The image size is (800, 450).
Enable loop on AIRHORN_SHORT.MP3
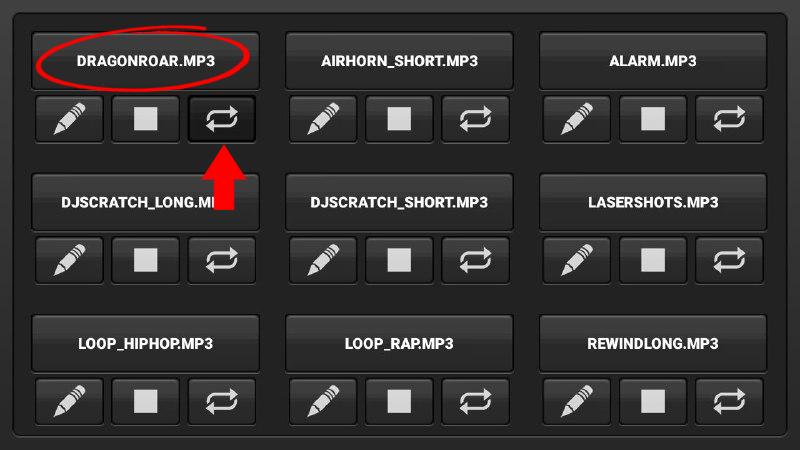[x=475, y=119]
